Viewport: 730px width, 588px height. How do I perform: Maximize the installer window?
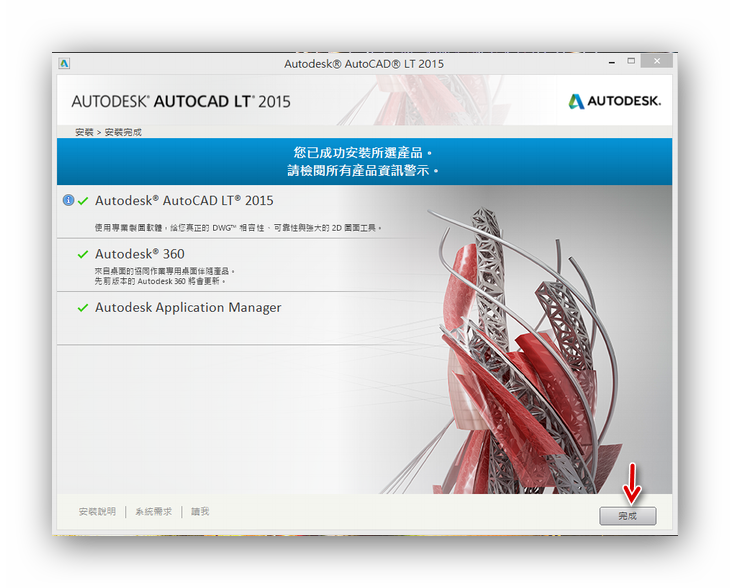pos(631,61)
